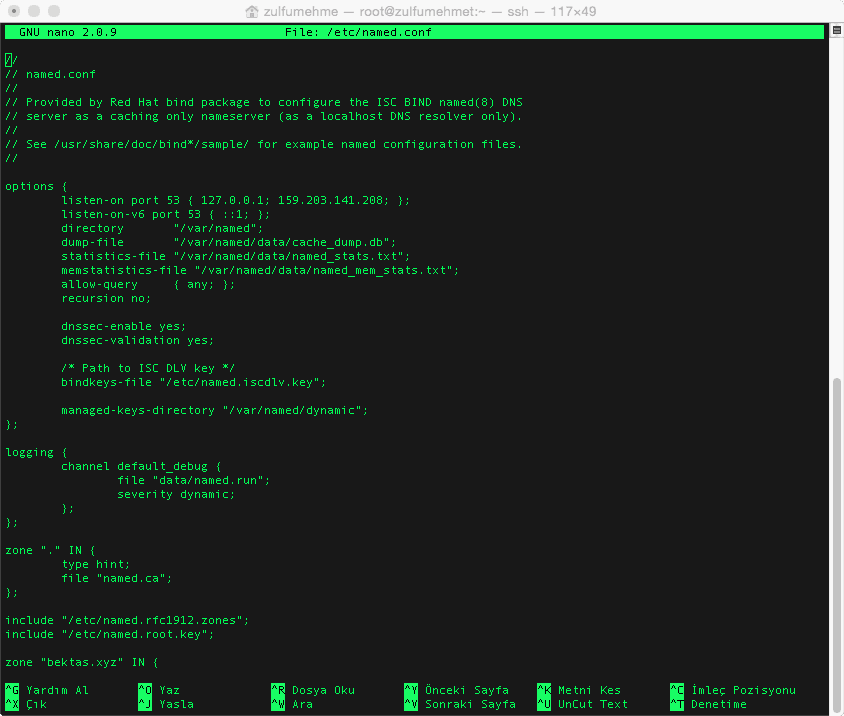Click the file "named.ca" line
The image size is (844, 716).
[117, 578]
